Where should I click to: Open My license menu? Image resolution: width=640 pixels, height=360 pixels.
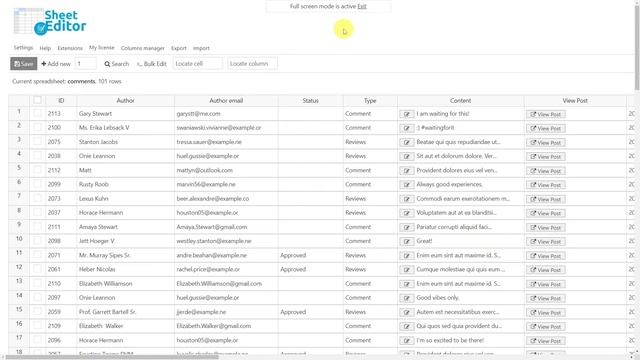(102, 48)
